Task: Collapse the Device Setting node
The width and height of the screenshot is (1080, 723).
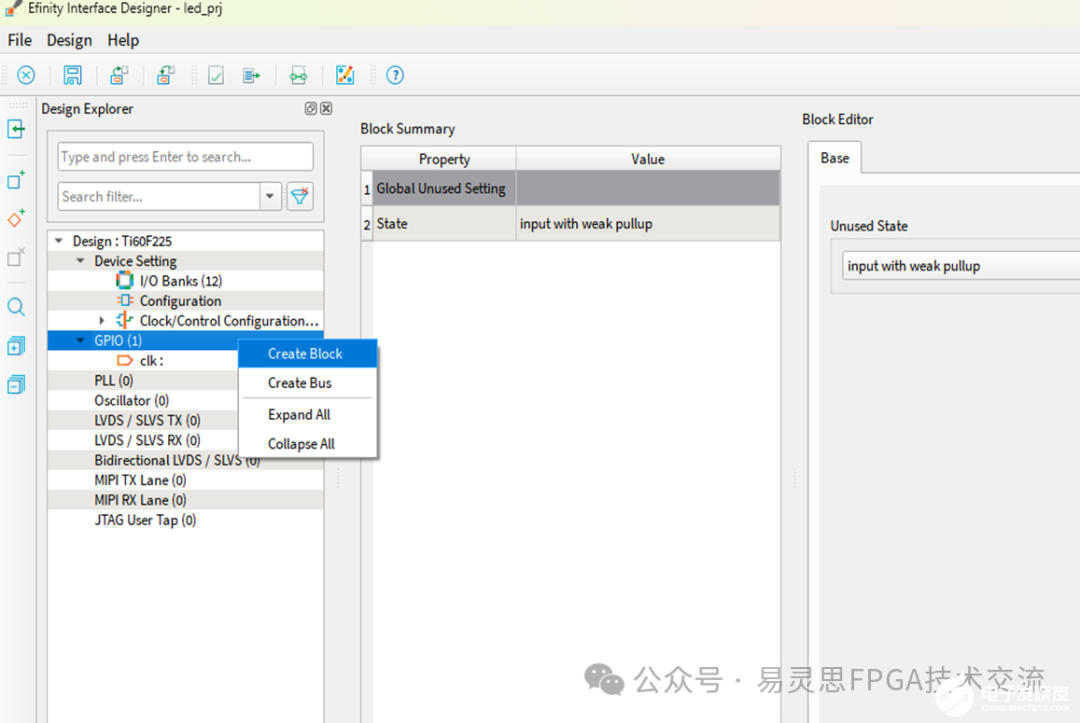Action: click(x=81, y=260)
